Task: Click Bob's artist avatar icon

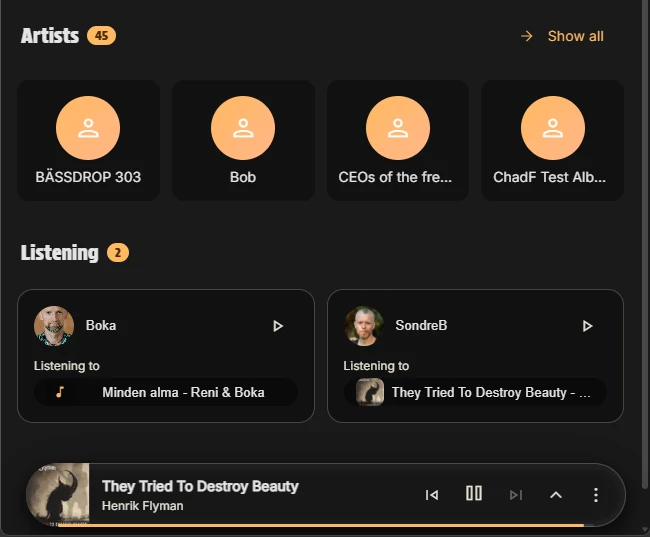Action: coord(243,128)
